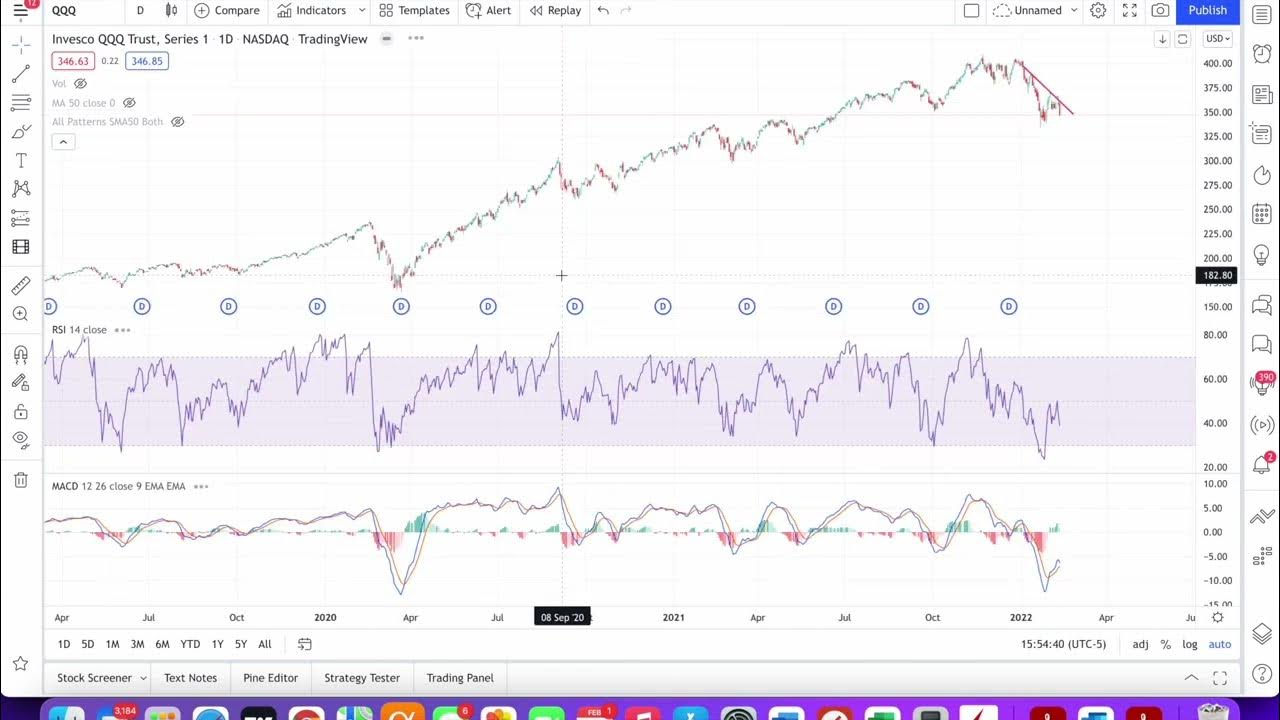1280x720 pixels.
Task: Toggle log scale mode
Action: coord(1190,644)
